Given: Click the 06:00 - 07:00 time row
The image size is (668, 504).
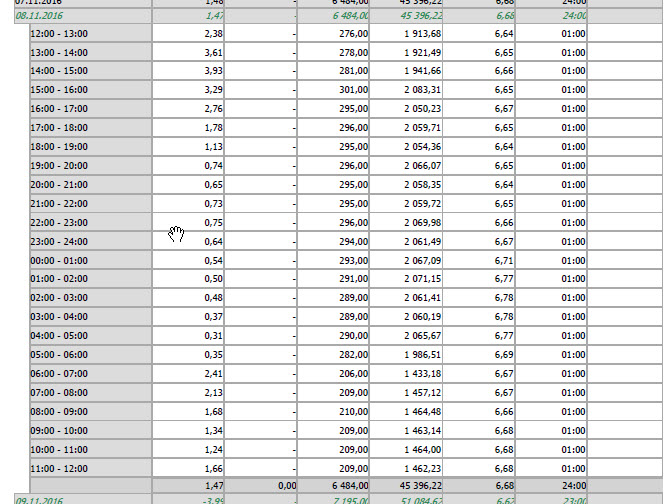Looking at the screenshot, I should (346, 374).
